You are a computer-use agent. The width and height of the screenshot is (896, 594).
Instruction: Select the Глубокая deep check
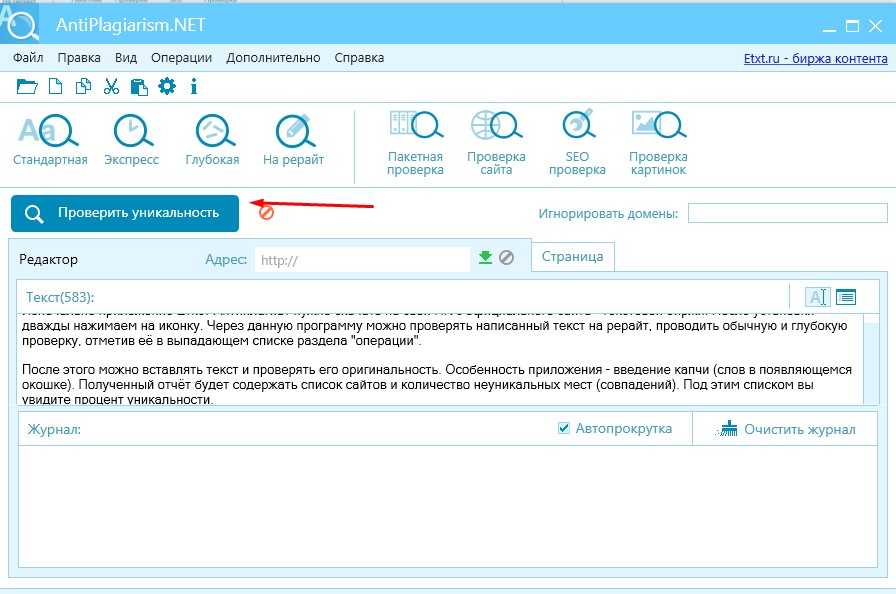212,139
